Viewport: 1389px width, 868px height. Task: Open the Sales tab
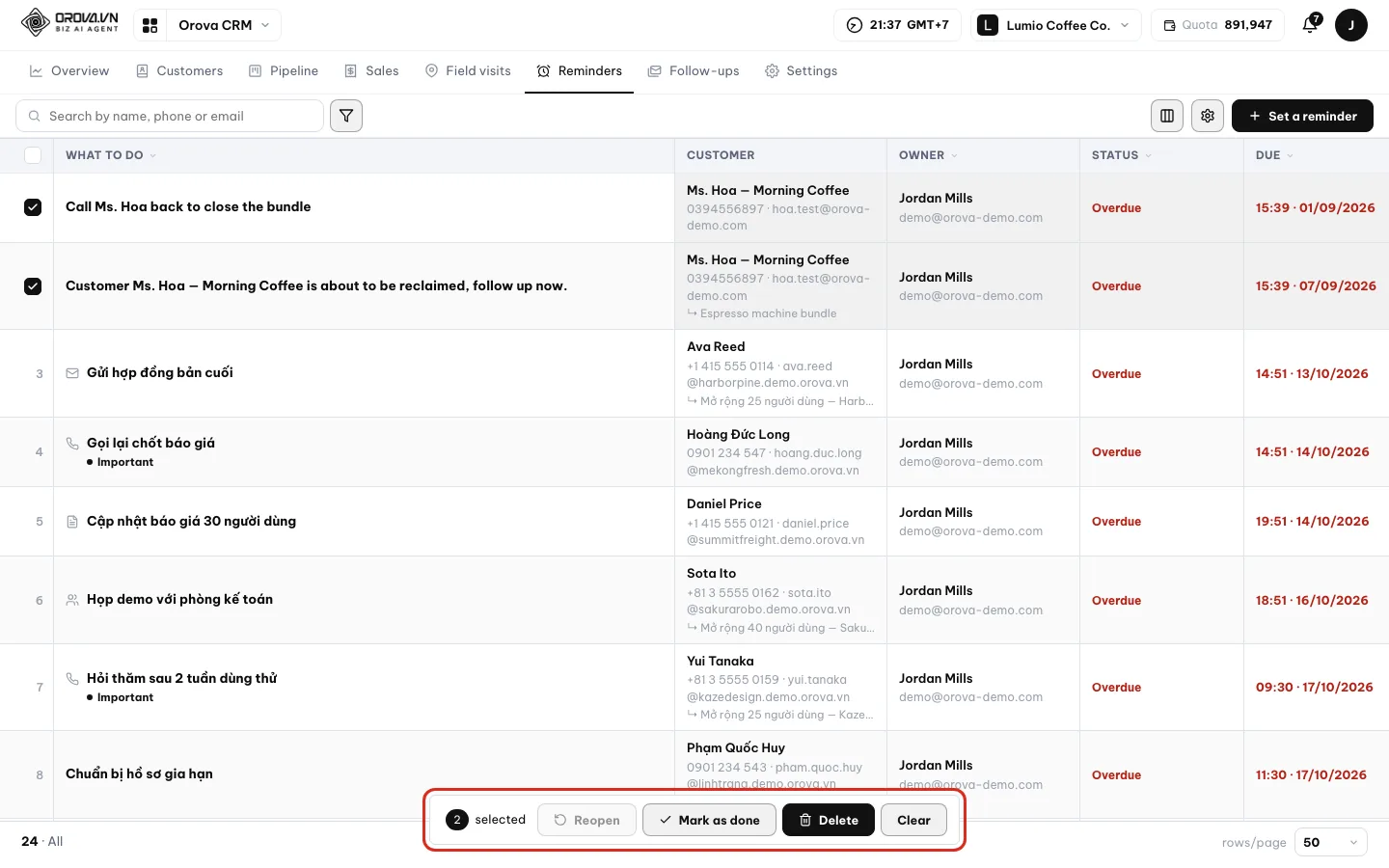[x=371, y=71]
